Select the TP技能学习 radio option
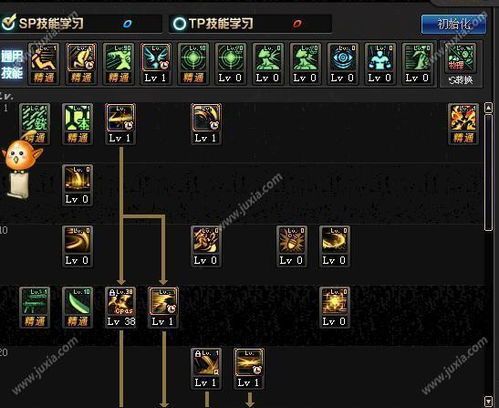The image size is (499, 408). coord(213,24)
